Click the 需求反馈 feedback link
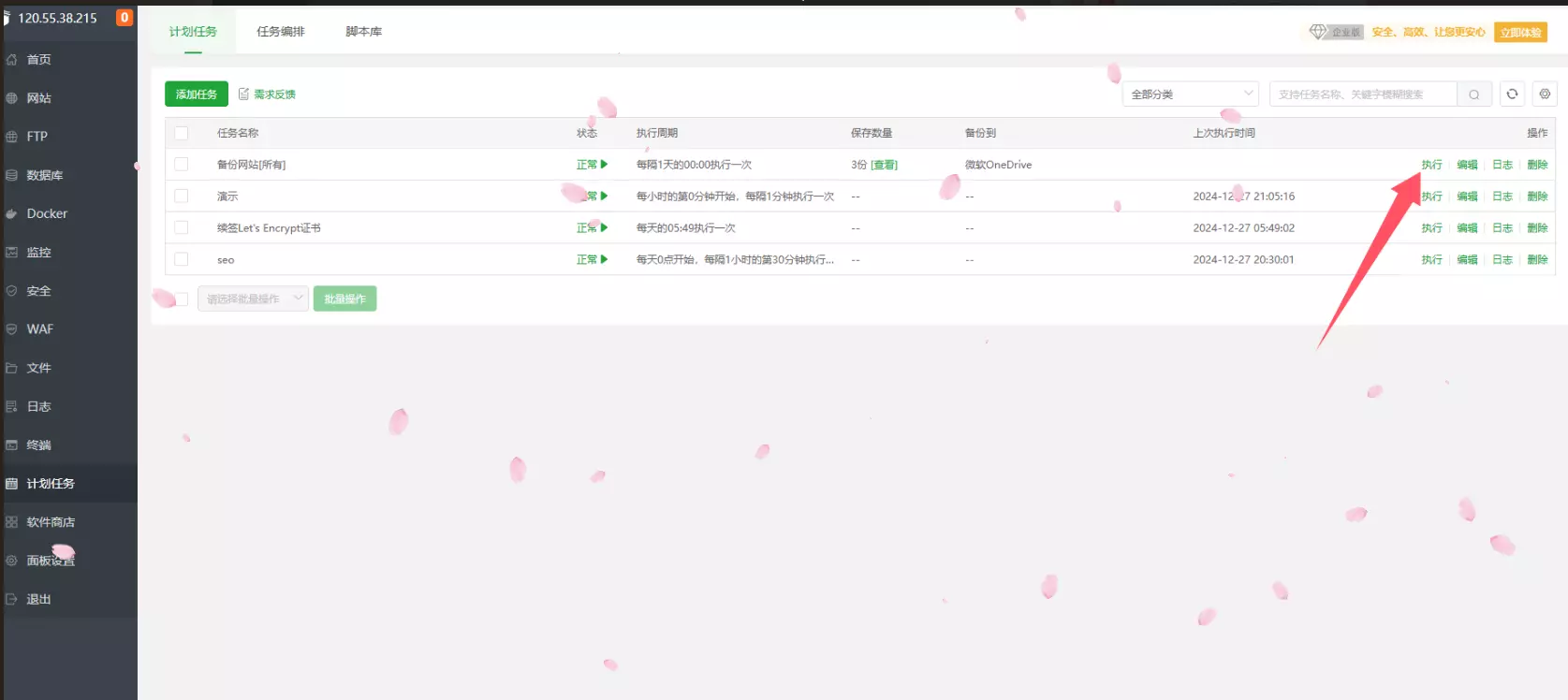This screenshot has height=700, width=1568. [268, 95]
